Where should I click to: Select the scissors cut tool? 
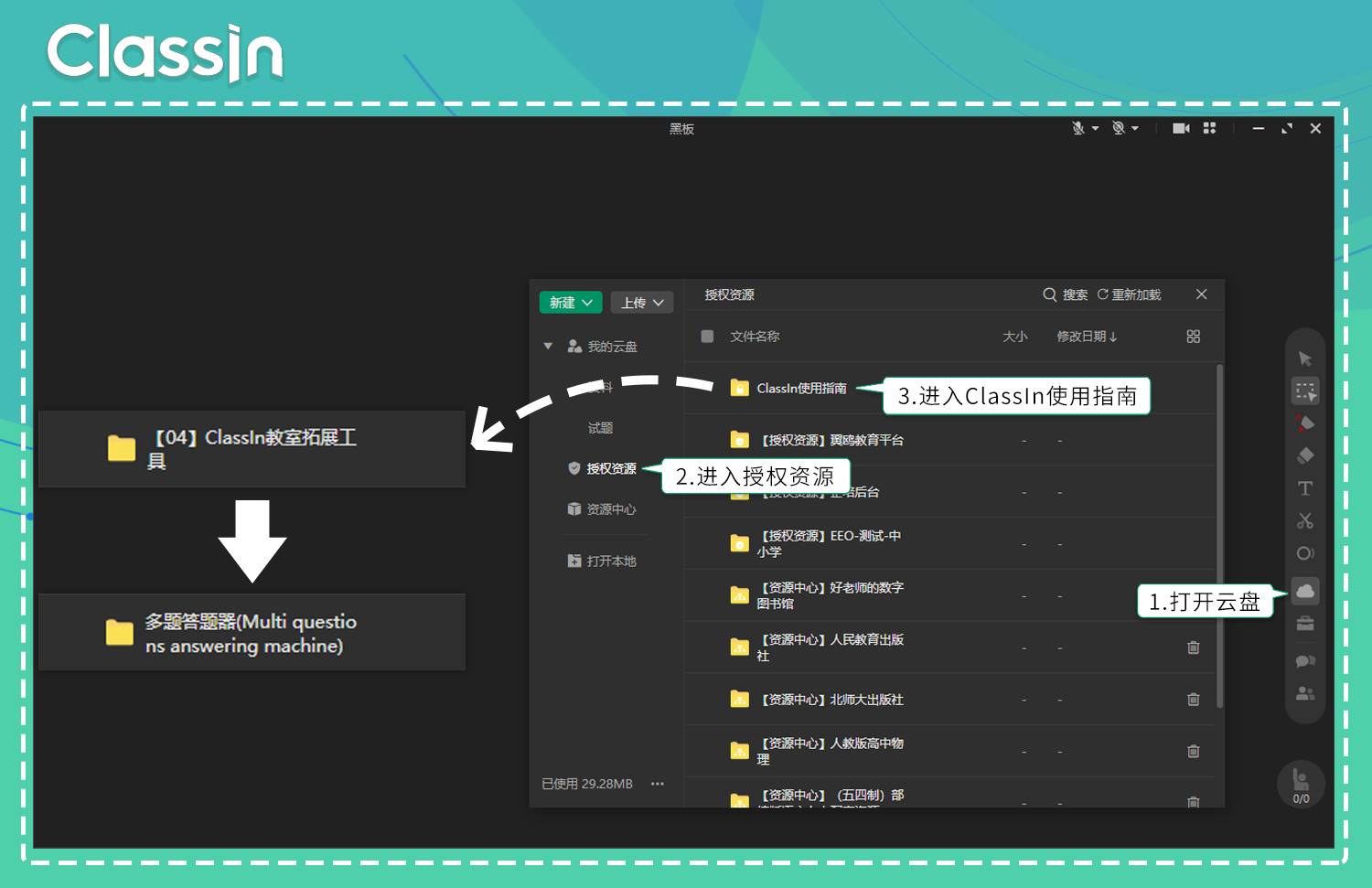1305,520
